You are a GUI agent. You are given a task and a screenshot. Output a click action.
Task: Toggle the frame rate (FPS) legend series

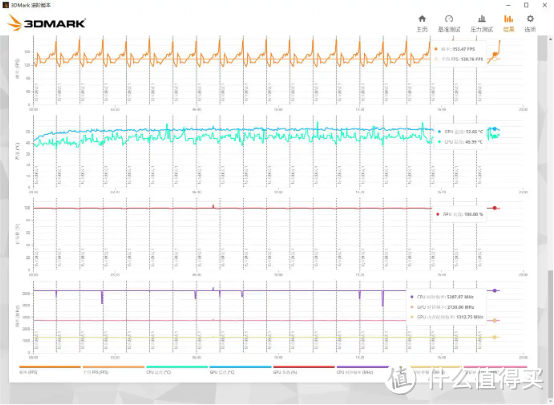tap(50, 370)
